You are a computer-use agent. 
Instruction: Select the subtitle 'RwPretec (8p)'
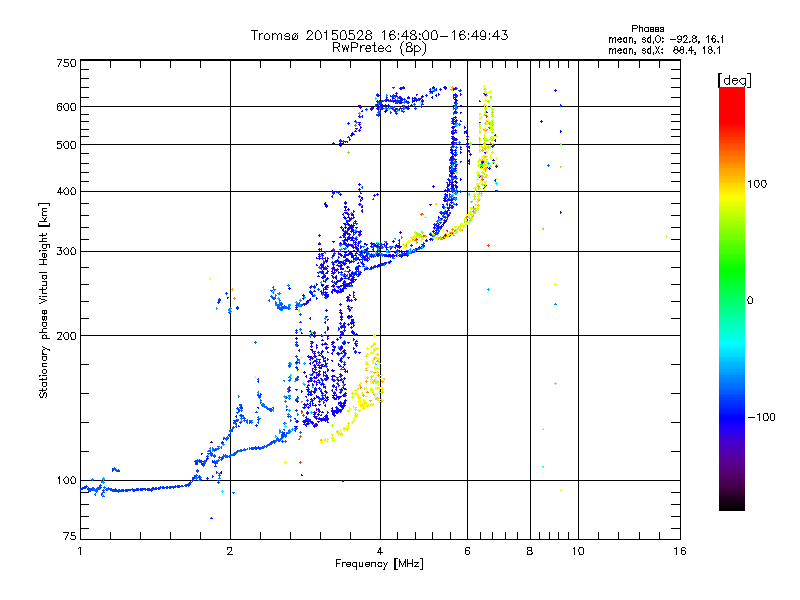coord(379,48)
